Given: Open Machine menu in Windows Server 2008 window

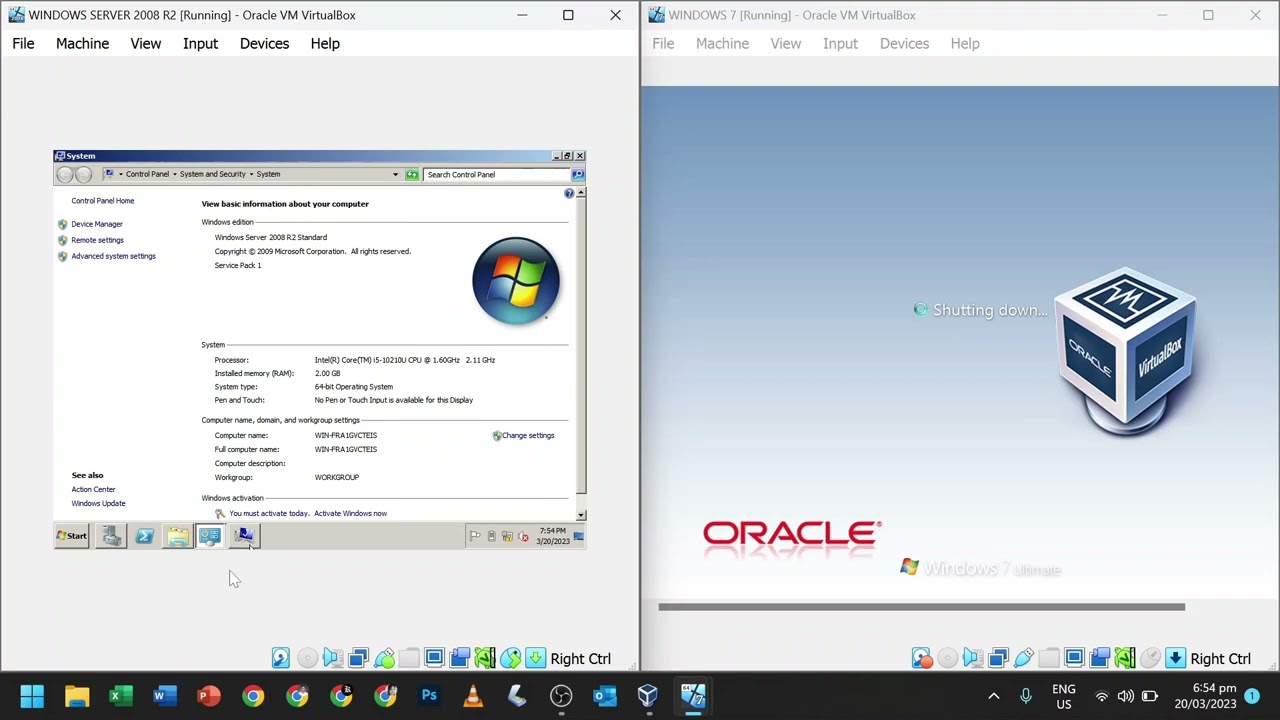Looking at the screenshot, I should coord(82,43).
